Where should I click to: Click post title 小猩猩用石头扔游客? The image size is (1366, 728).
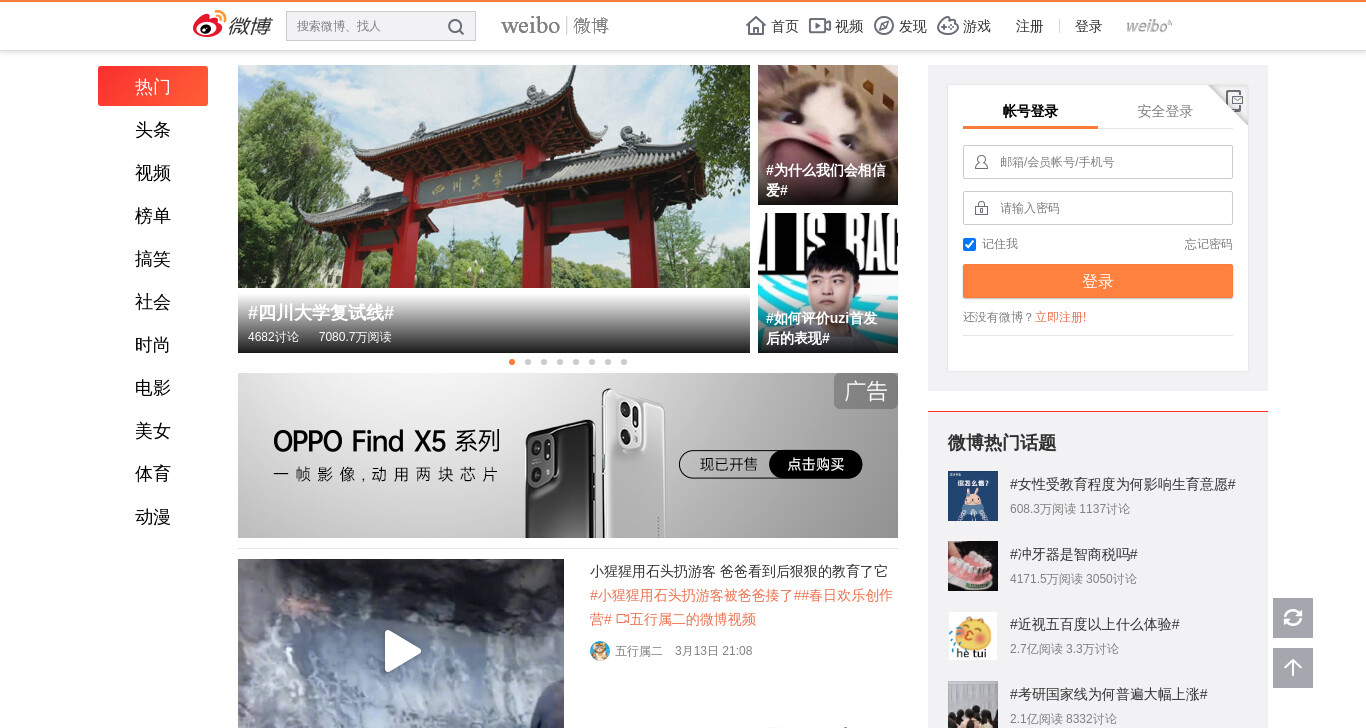tap(739, 572)
